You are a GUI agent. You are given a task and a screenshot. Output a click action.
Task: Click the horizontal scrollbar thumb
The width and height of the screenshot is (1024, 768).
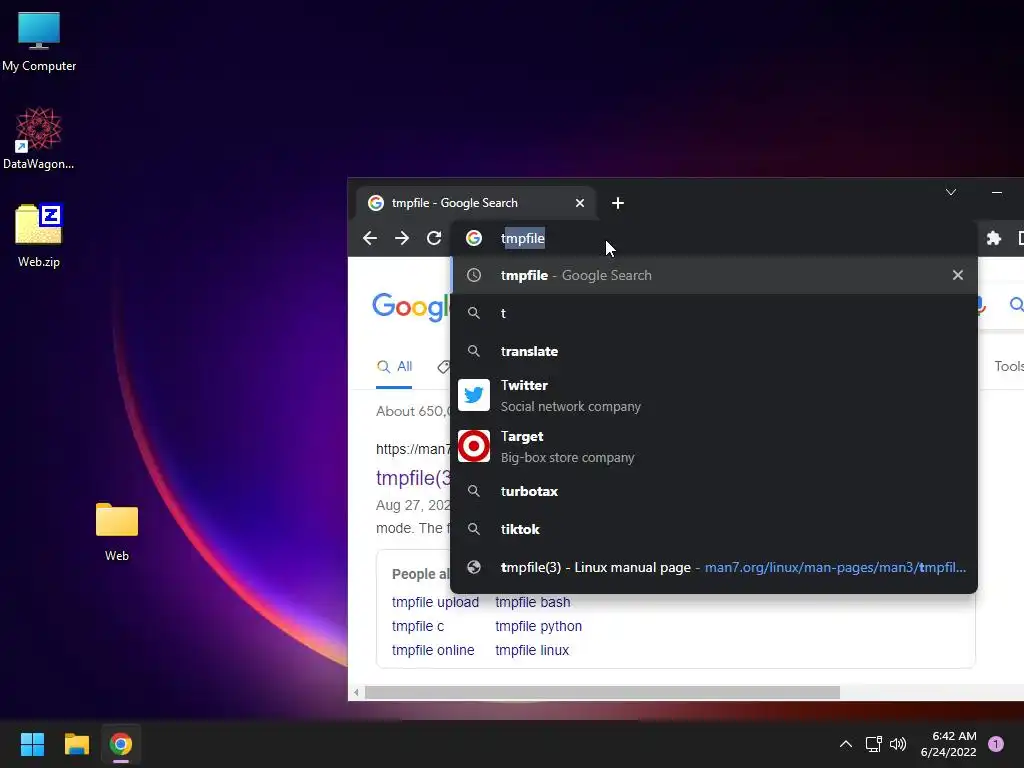tap(602, 692)
